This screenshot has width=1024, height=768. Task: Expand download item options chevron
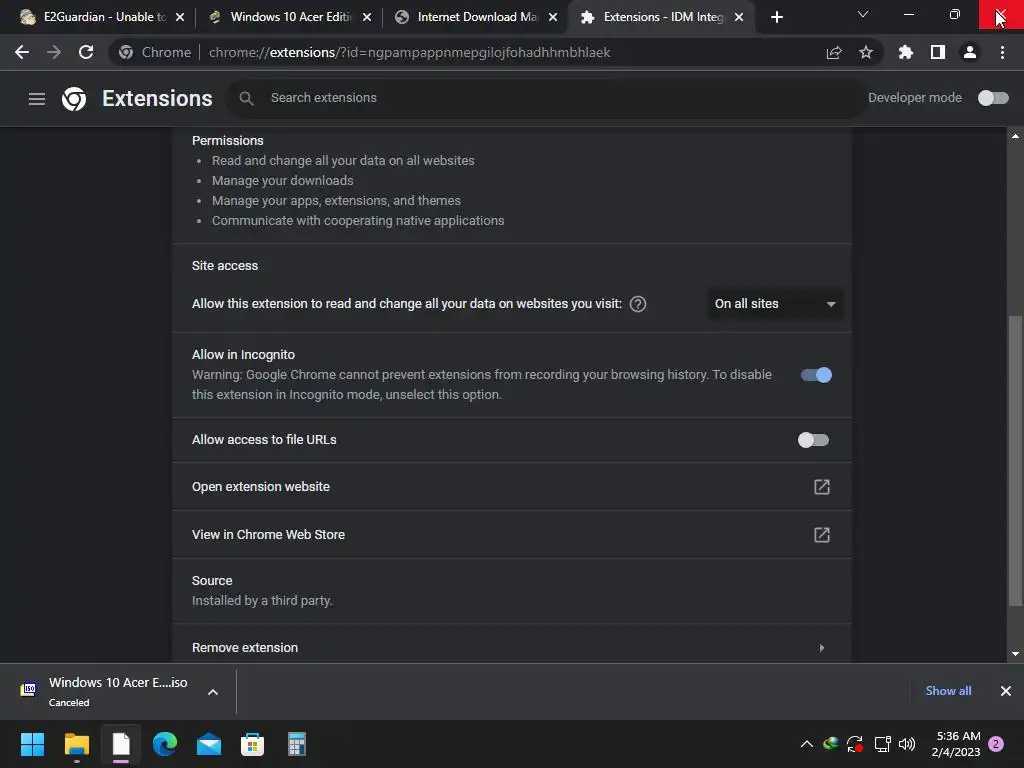pos(213,692)
